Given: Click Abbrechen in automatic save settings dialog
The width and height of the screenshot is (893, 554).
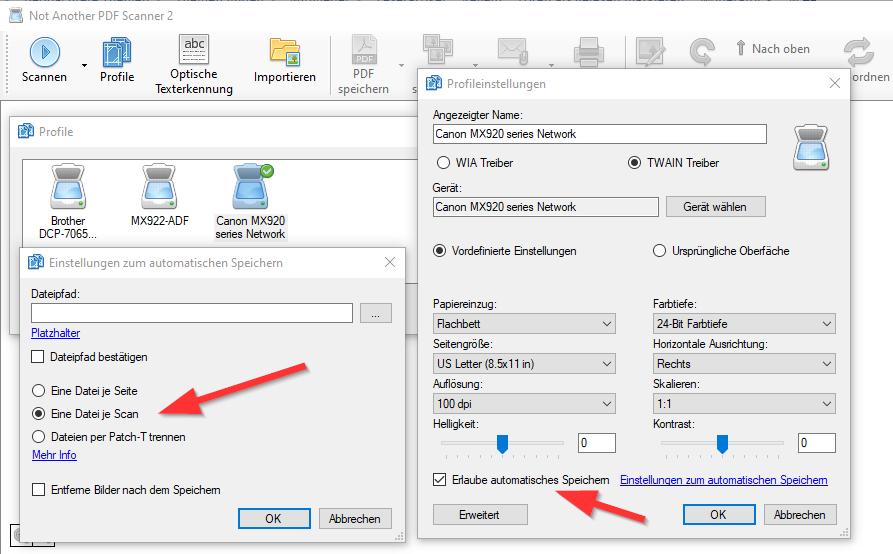Looking at the screenshot, I should [355, 519].
